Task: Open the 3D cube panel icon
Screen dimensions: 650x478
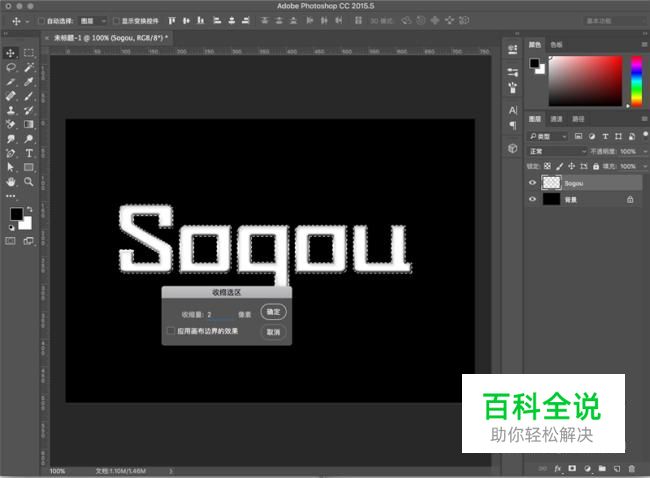Action: 513,148
